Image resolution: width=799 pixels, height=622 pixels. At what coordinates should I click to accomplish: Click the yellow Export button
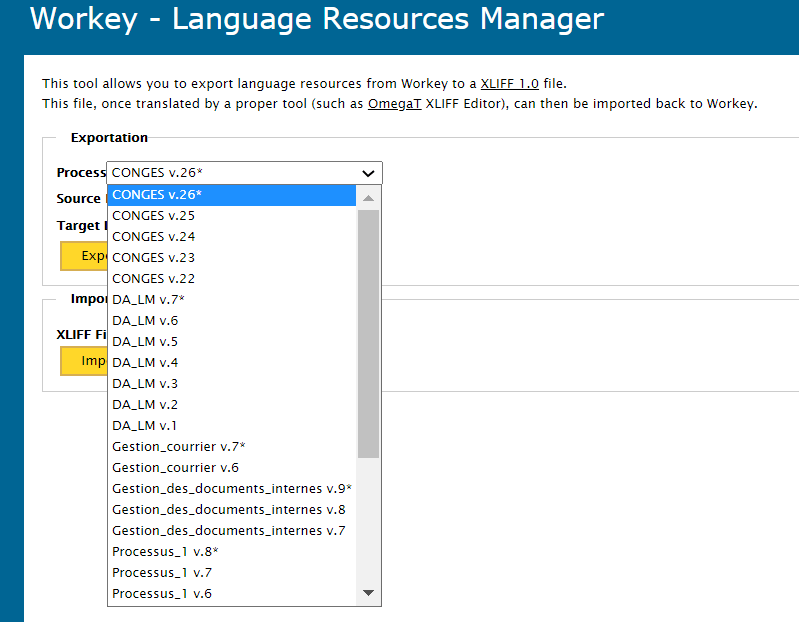pyautogui.click(x=84, y=256)
